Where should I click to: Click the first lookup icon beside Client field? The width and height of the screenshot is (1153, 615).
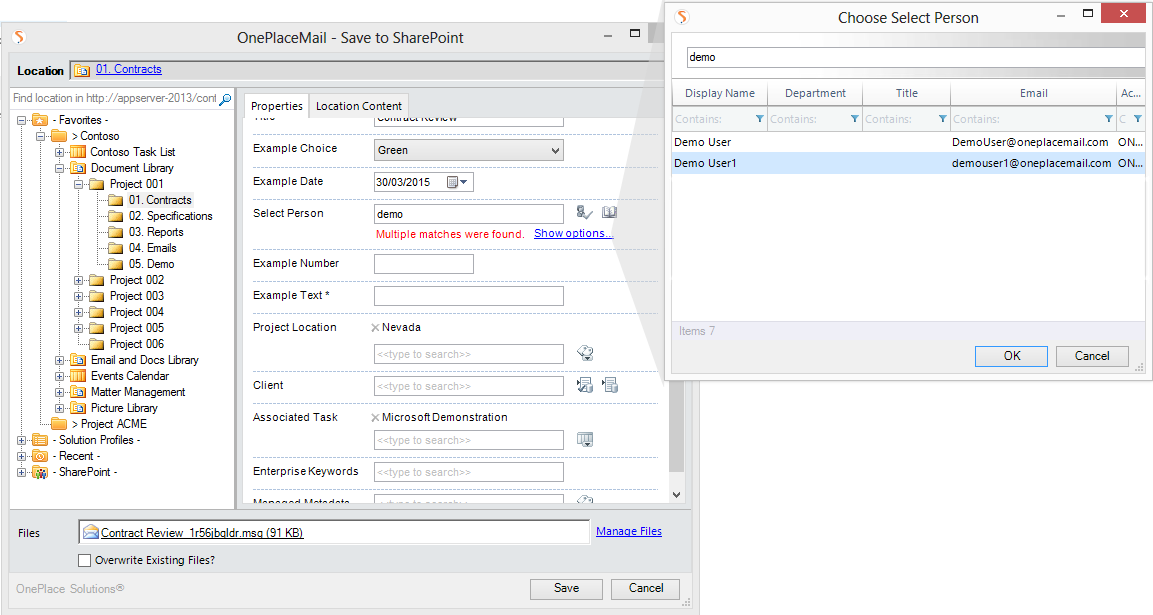click(x=585, y=386)
